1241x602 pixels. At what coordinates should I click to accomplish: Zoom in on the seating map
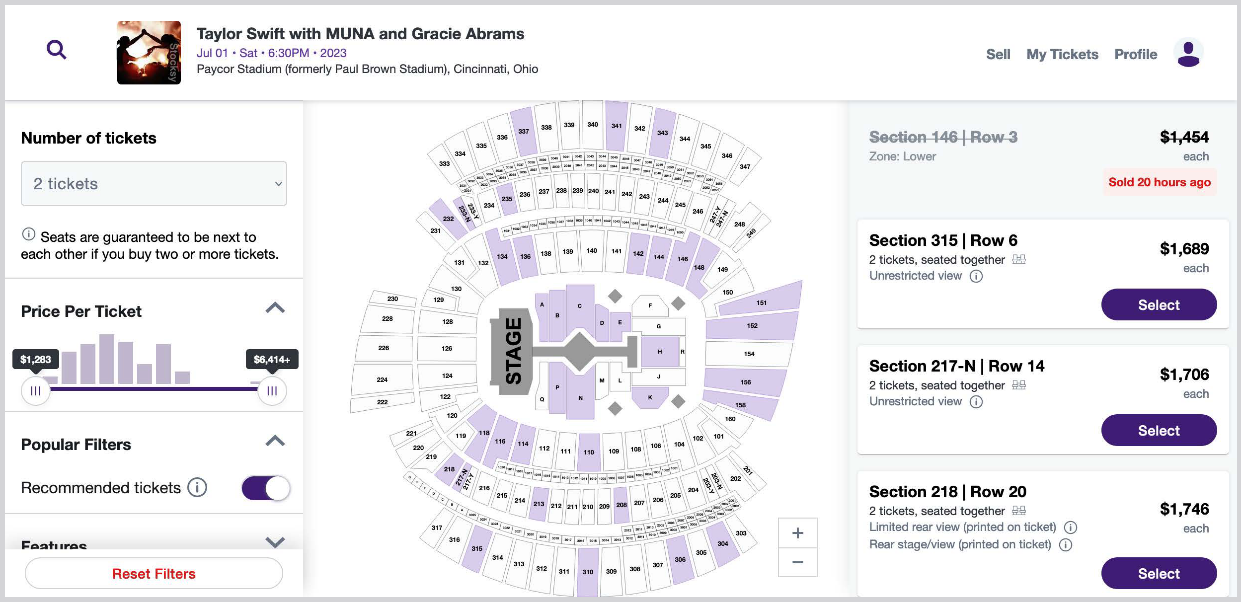[x=798, y=533]
